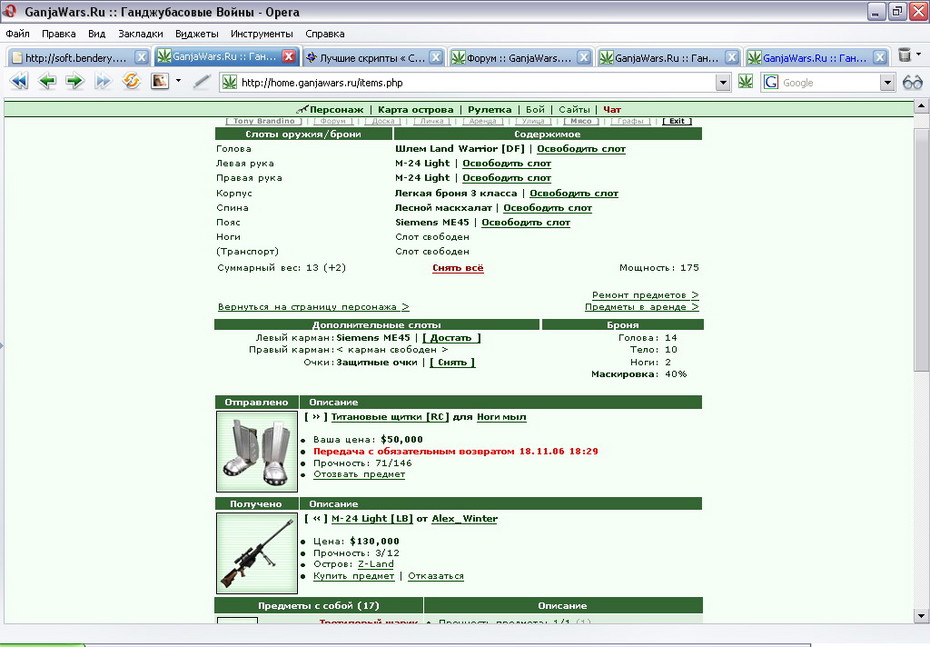Click the Купить предмет link
This screenshot has width=930, height=647.
click(353, 576)
